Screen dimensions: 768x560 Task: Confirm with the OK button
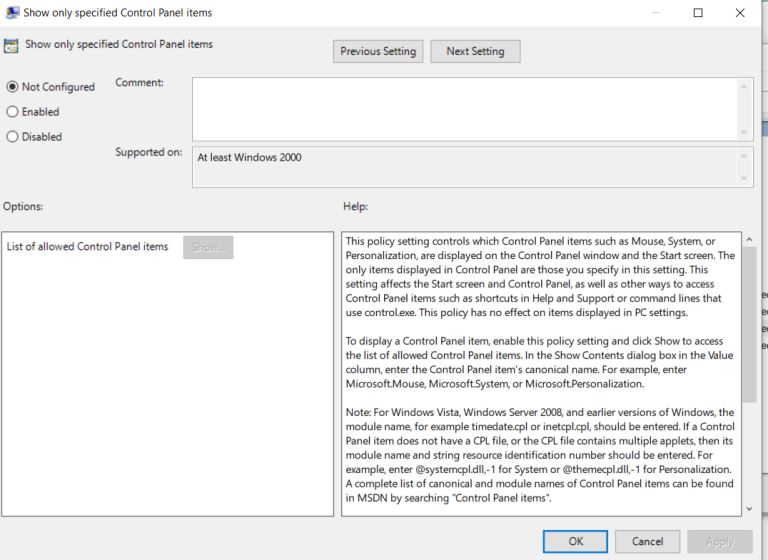[576, 541]
